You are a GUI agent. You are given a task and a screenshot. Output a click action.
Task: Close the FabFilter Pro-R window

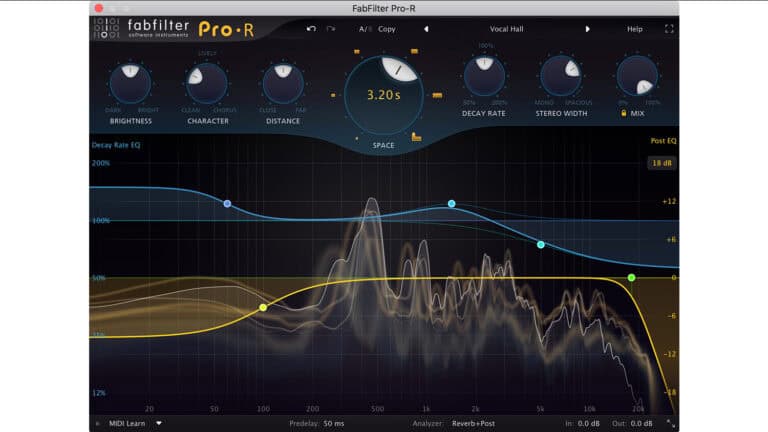[x=99, y=8]
